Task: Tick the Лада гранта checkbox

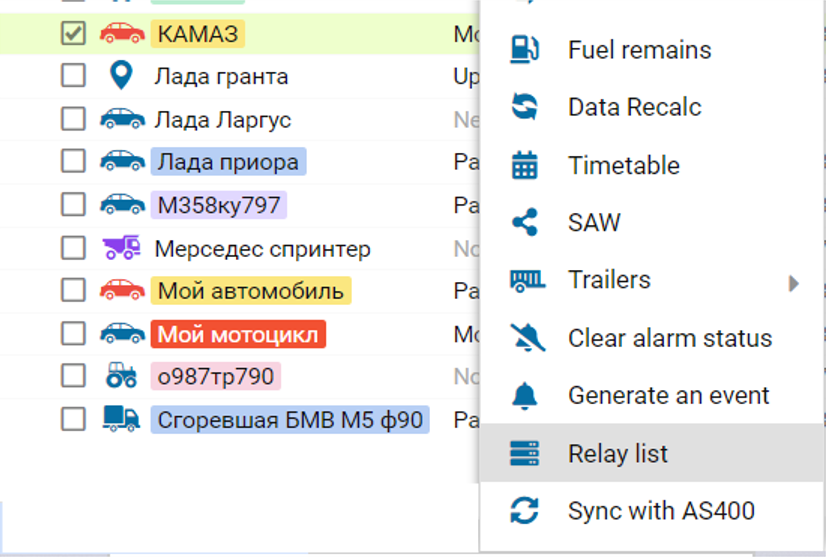Action: [x=73, y=76]
